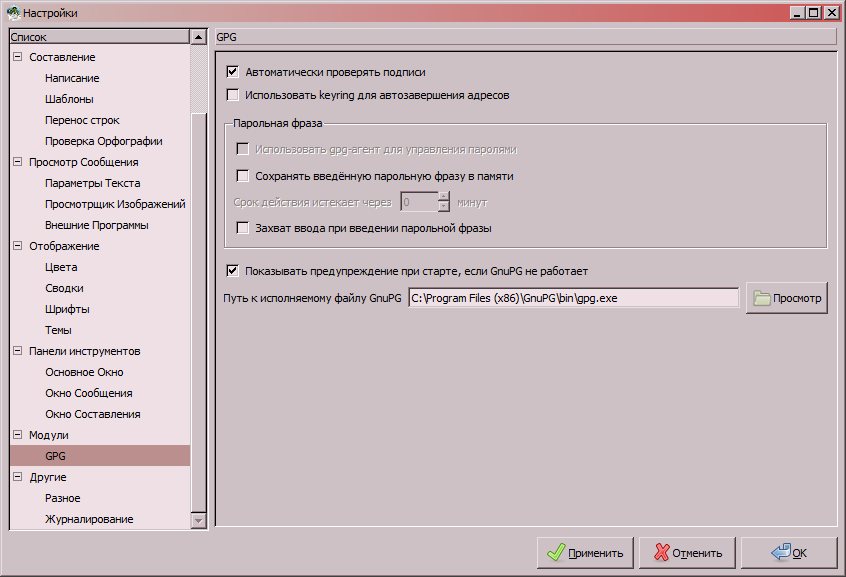Uncheck the GnuPG startup warning checkbox
This screenshot has height=577, width=846.
(233, 270)
